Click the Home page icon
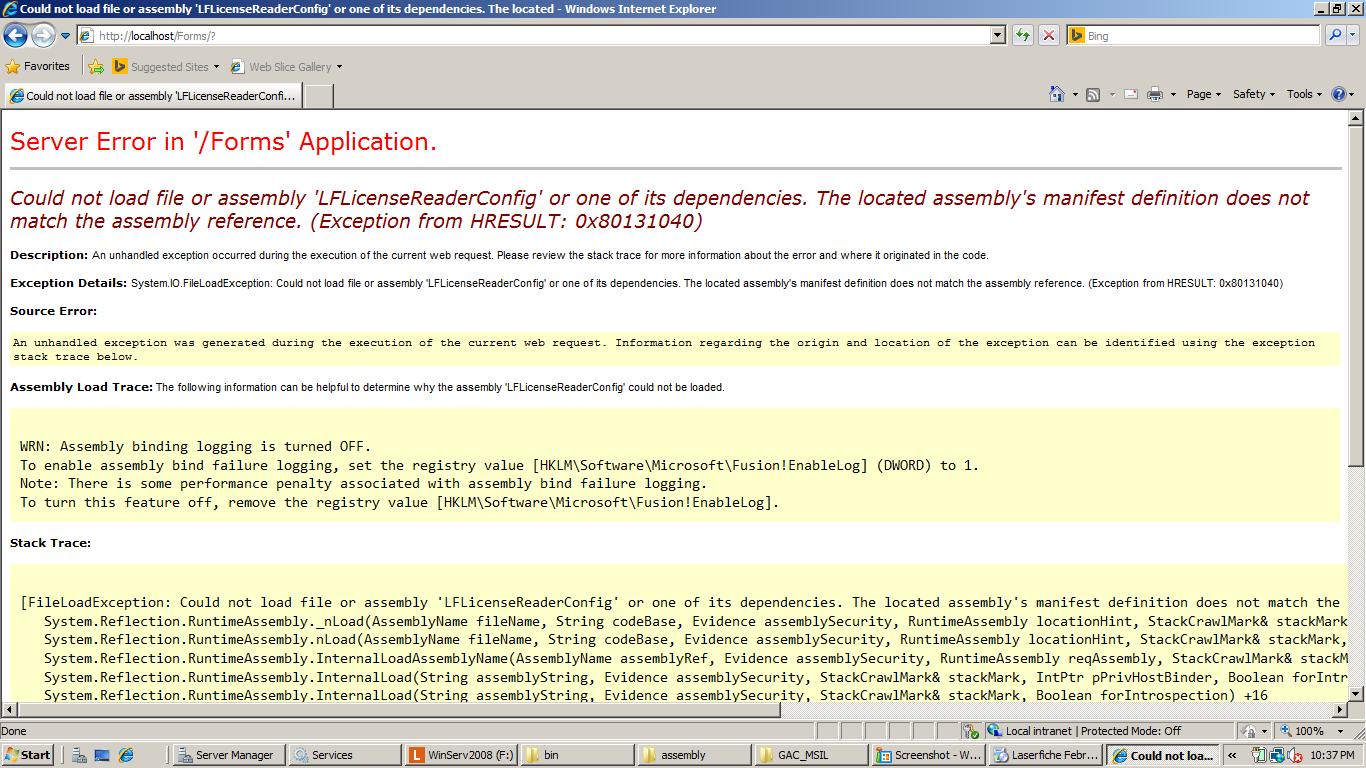The height and width of the screenshot is (768, 1366). 1056,94
